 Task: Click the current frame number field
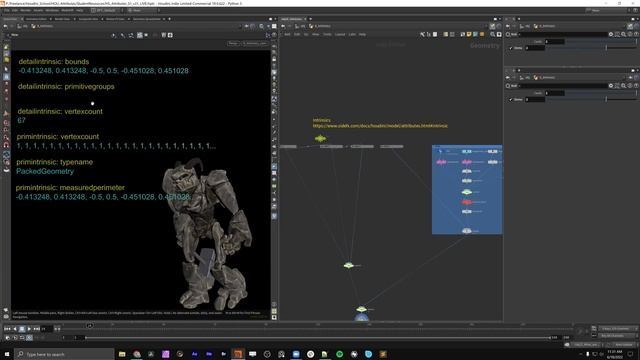pyautogui.click(x=47, y=329)
